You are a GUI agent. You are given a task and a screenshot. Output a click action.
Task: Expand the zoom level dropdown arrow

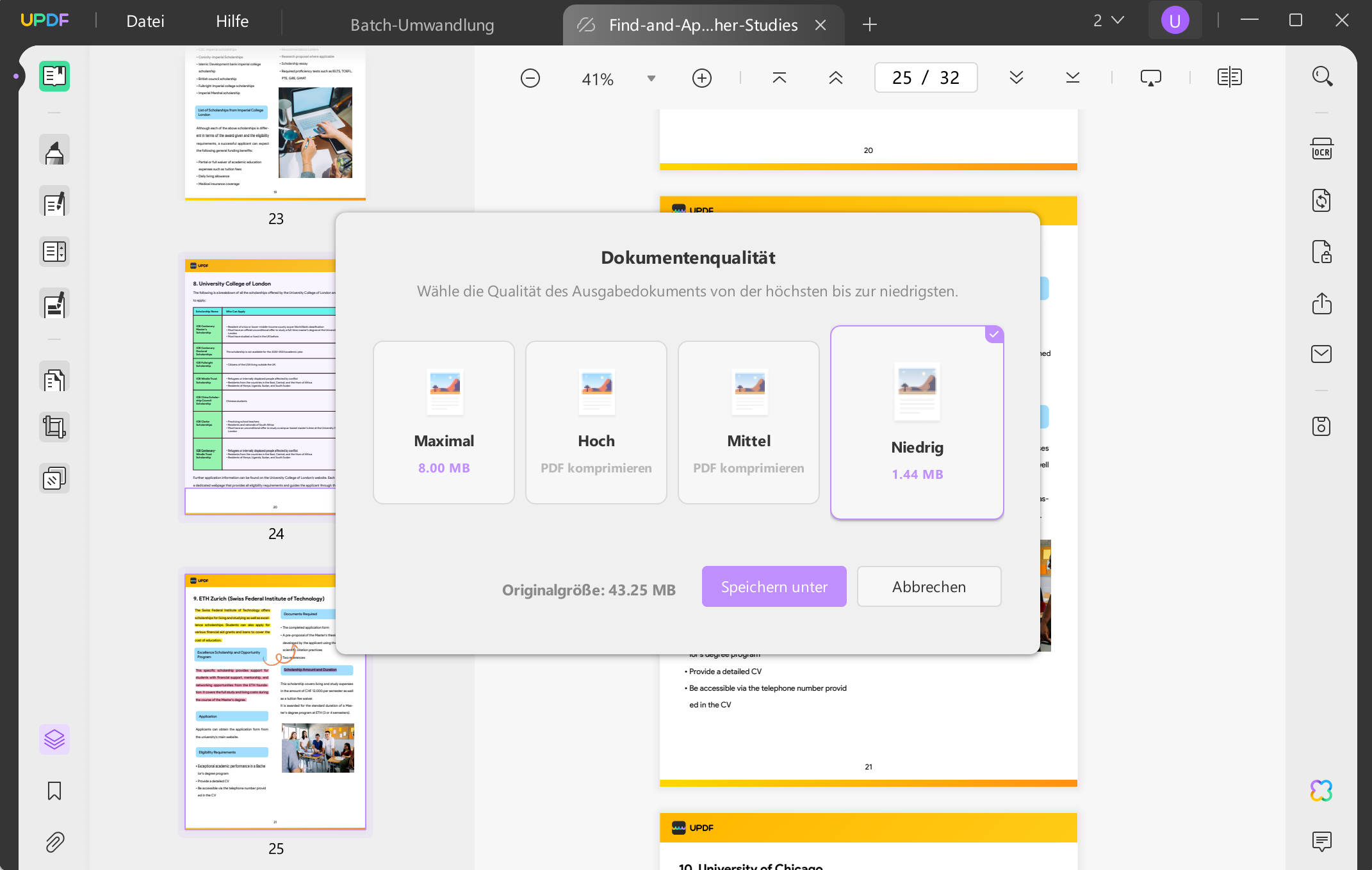coord(651,79)
